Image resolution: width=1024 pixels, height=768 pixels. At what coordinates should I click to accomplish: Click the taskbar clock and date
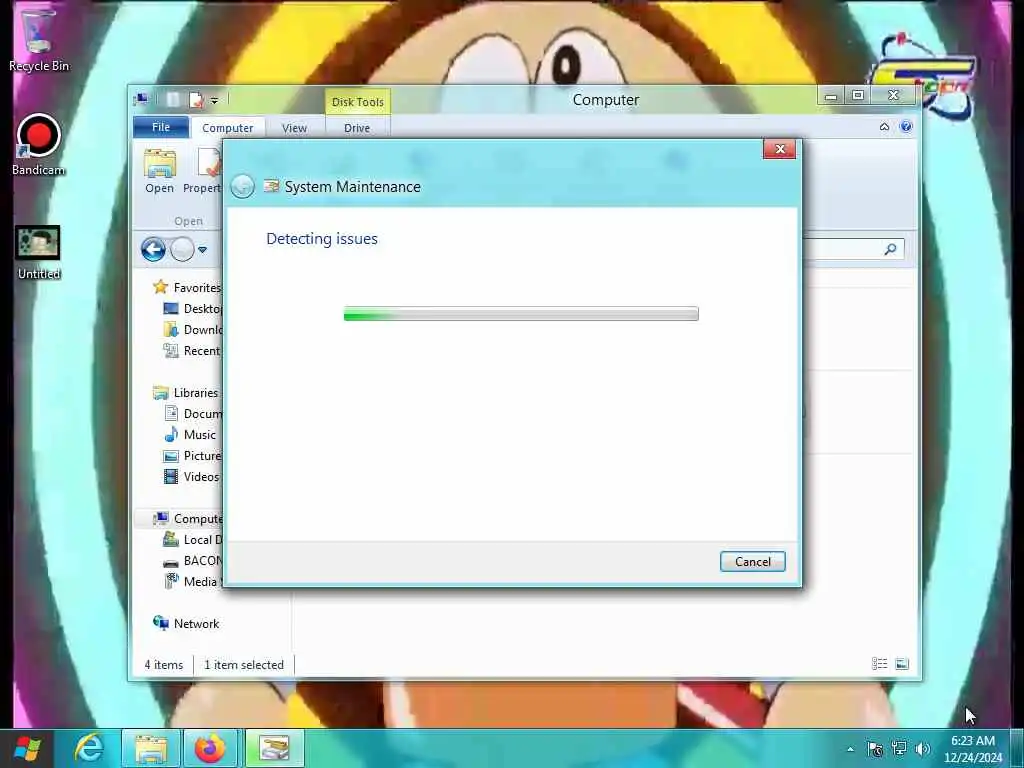(972, 749)
